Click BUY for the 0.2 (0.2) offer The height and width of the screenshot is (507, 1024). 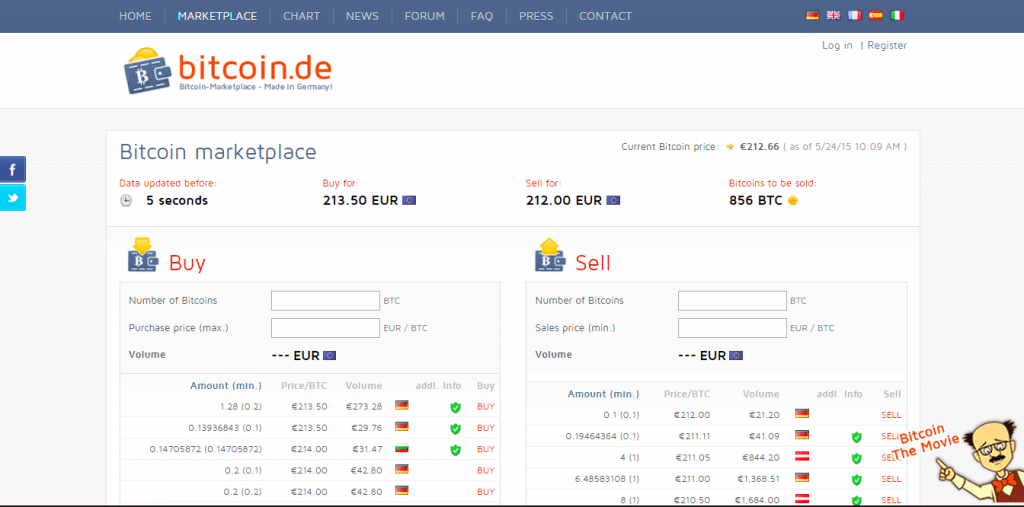pos(486,492)
